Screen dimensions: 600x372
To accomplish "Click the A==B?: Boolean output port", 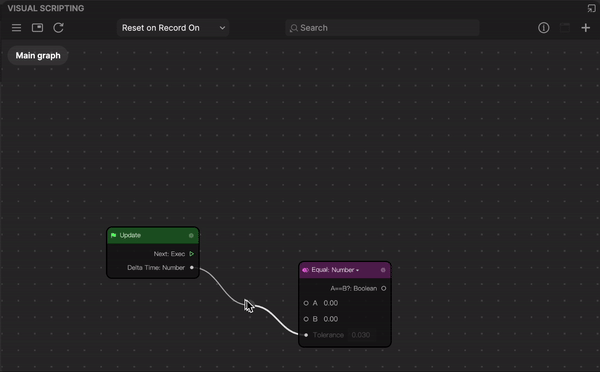I will click(x=383, y=289).
